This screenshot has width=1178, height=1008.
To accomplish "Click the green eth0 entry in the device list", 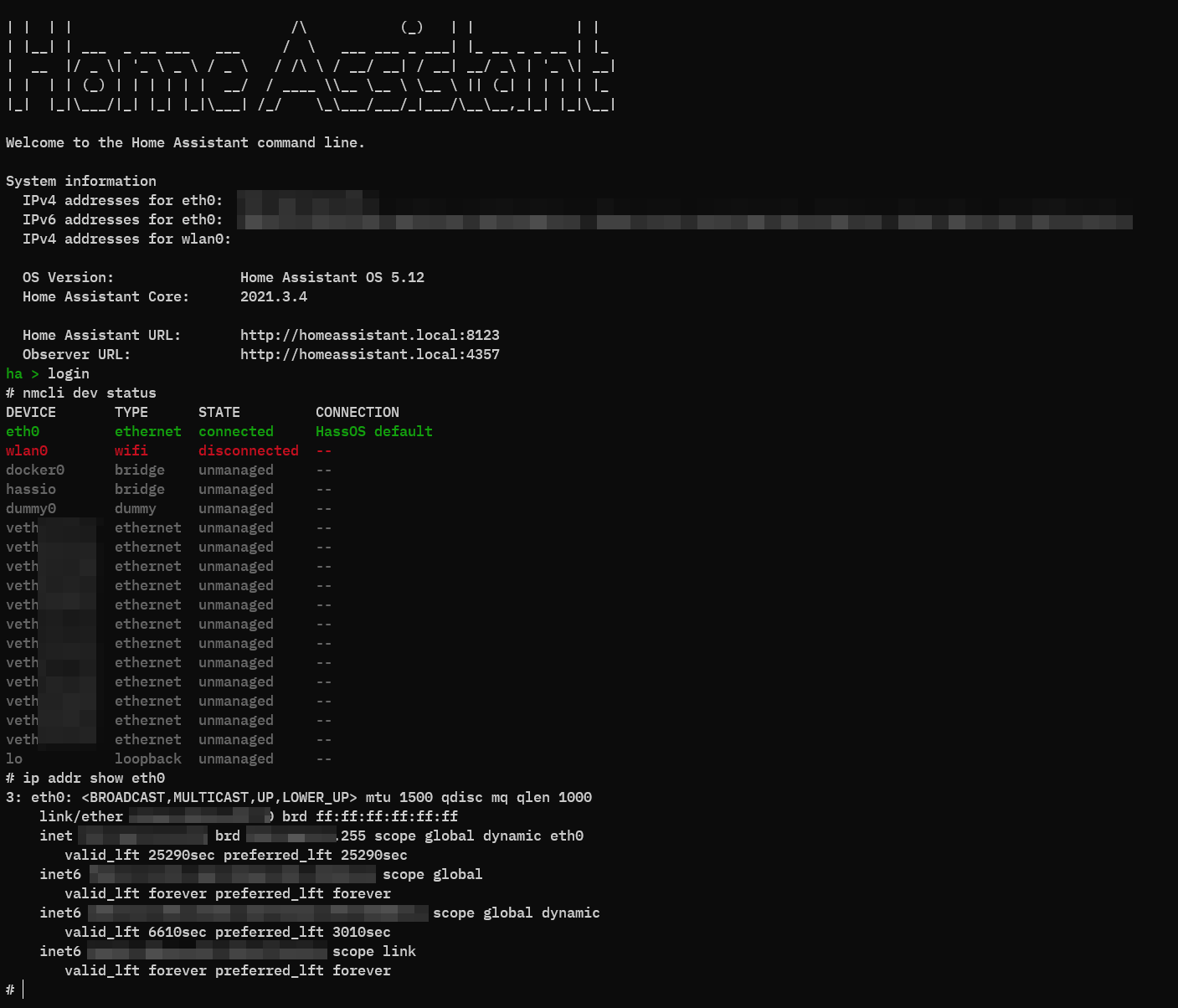I will 23,431.
